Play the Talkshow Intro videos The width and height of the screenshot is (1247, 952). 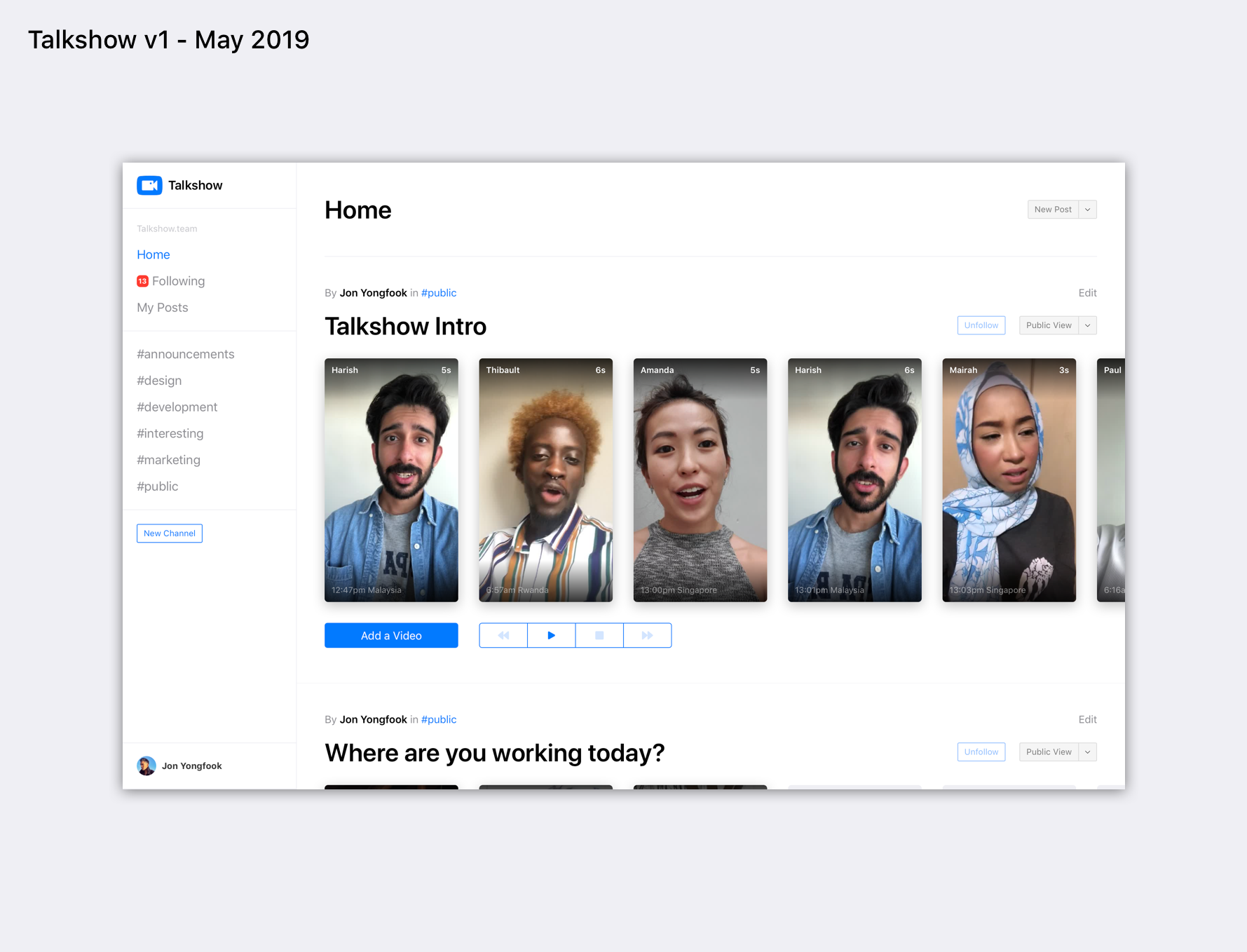tap(552, 635)
